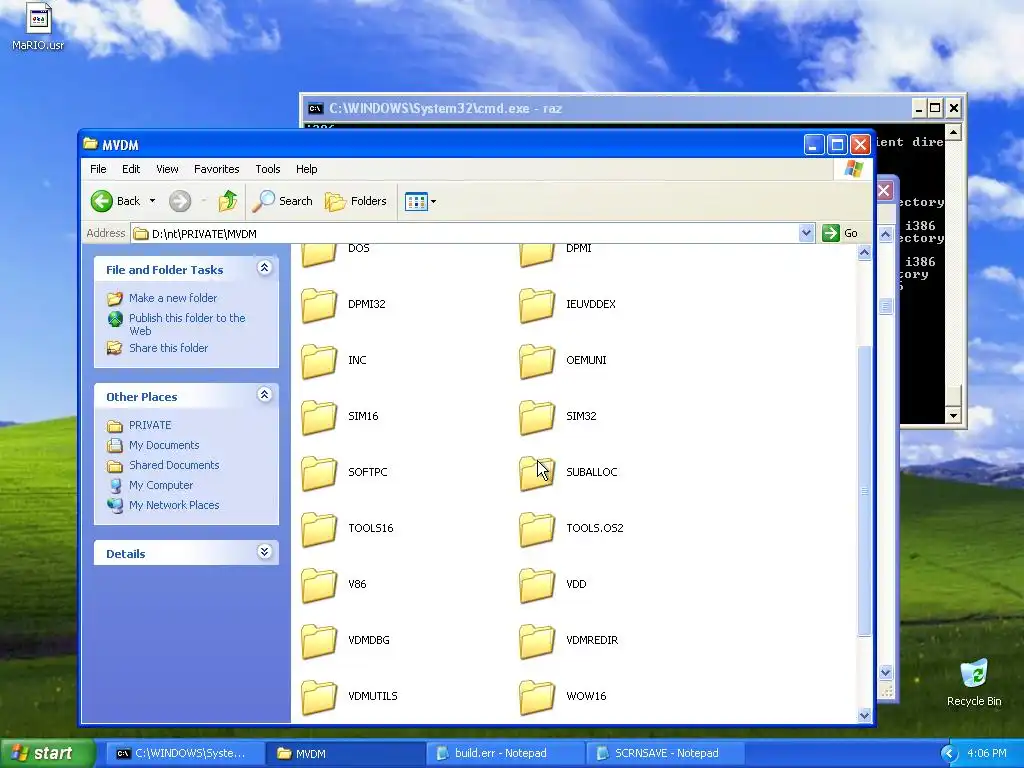Click Publish this folder to the Web
The height and width of the screenshot is (768, 1024).
(x=187, y=324)
